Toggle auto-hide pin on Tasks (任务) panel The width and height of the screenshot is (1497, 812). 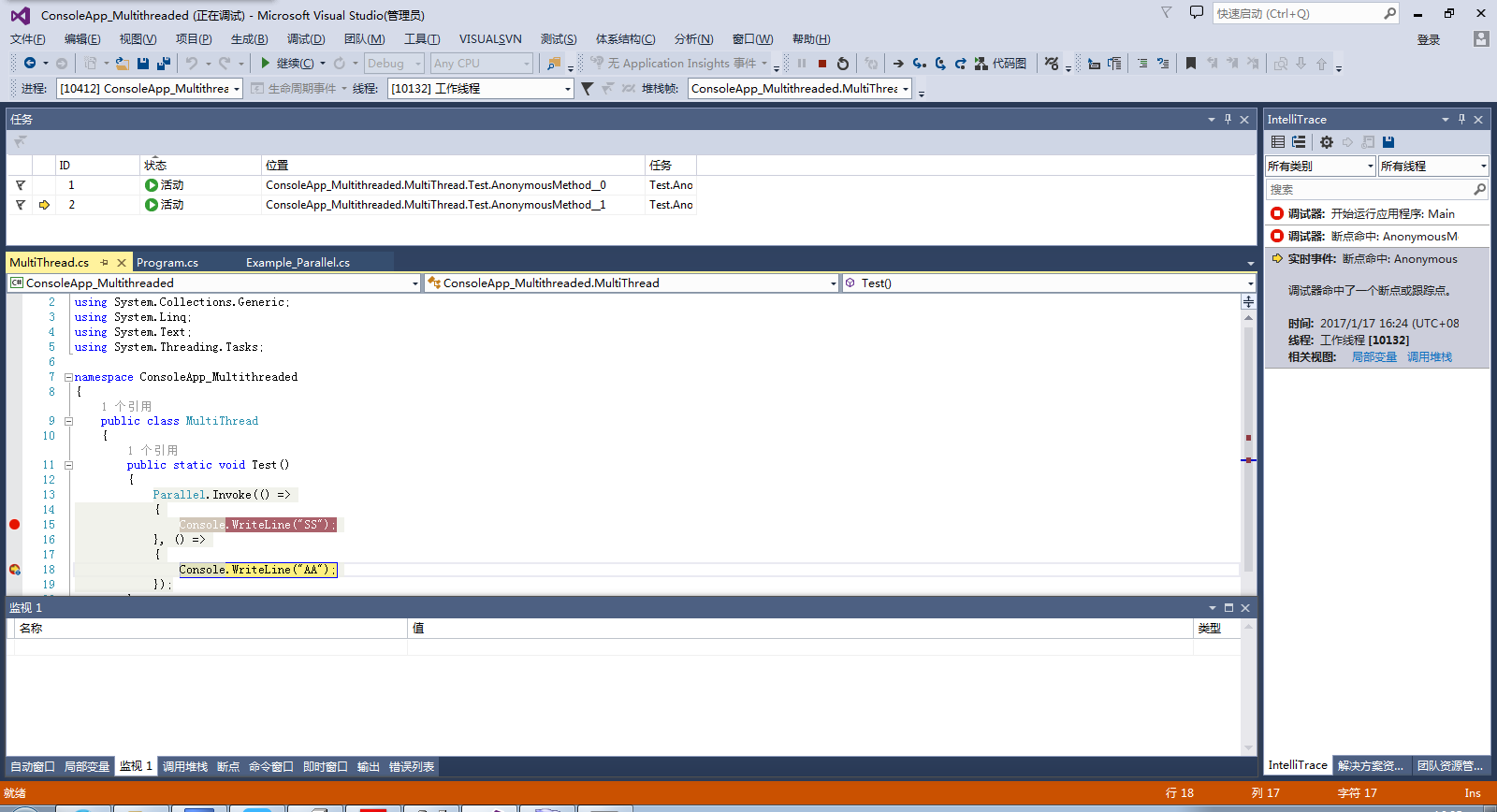click(1228, 119)
